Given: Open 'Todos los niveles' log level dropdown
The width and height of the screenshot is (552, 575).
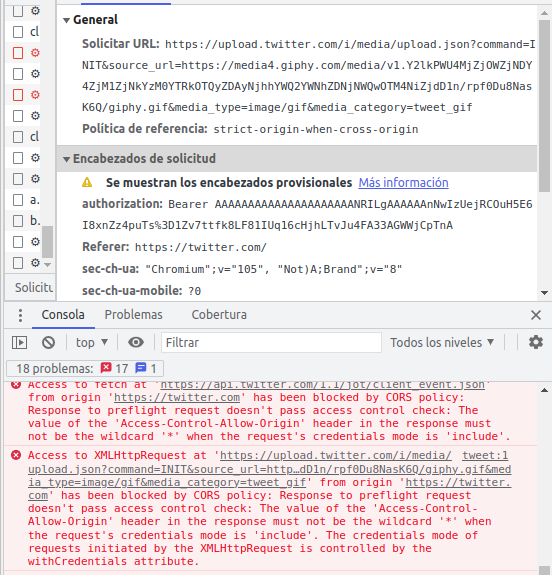Looking at the screenshot, I should [442, 343].
